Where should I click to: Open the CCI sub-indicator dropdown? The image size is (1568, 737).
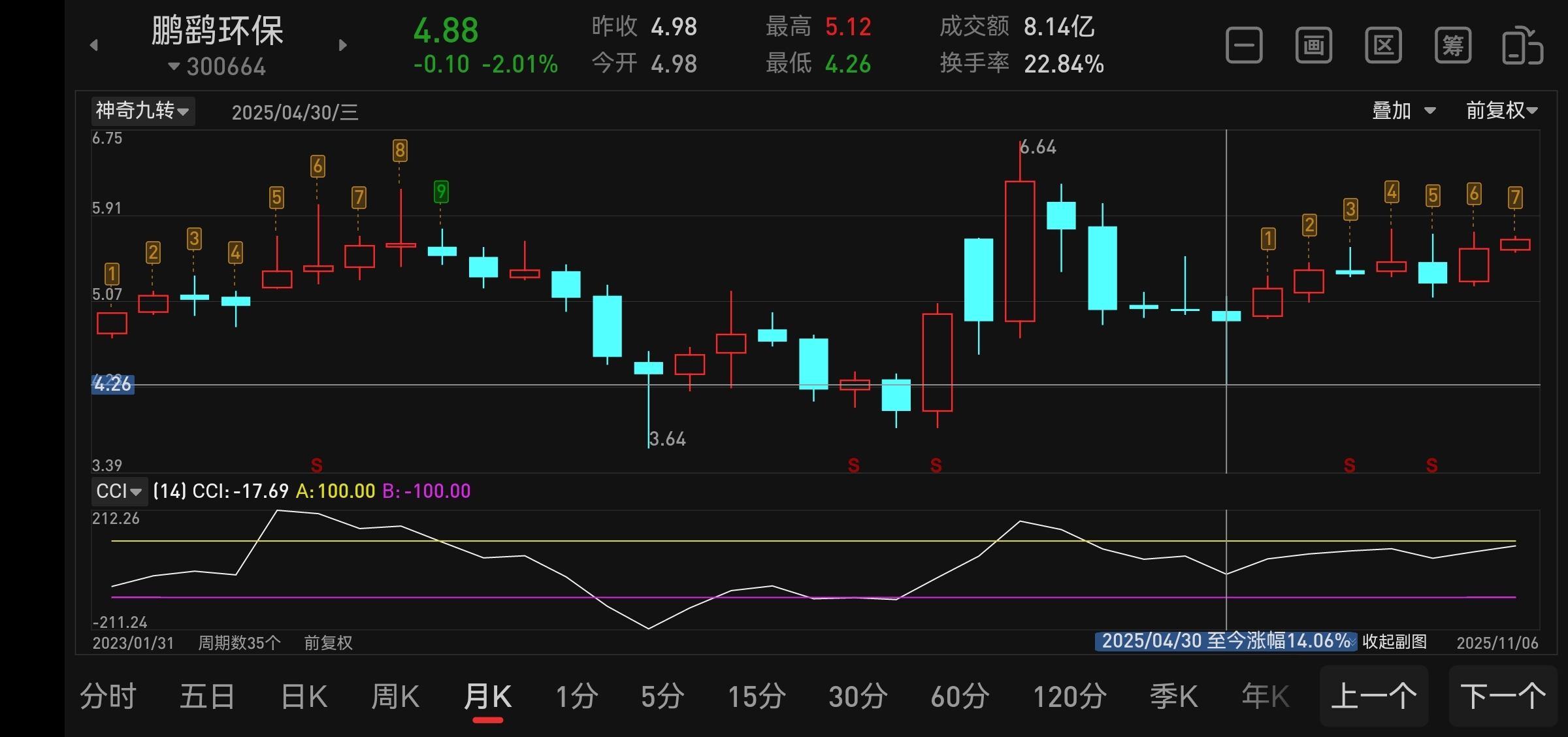(x=119, y=491)
